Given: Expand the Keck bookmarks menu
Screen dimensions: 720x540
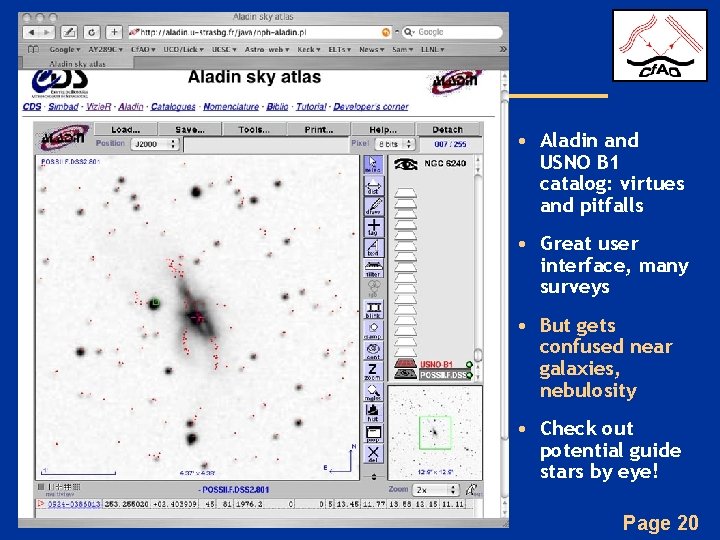Looking at the screenshot, I should [x=309, y=50].
